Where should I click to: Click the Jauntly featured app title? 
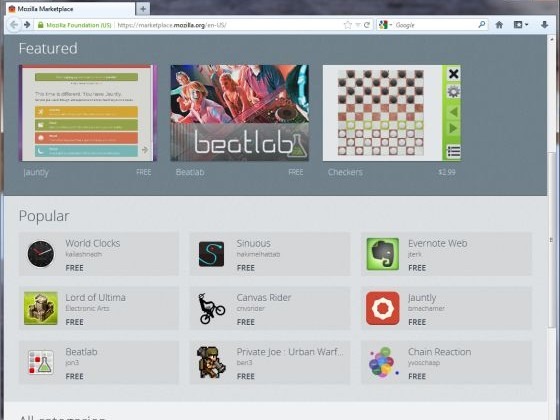click(36, 172)
